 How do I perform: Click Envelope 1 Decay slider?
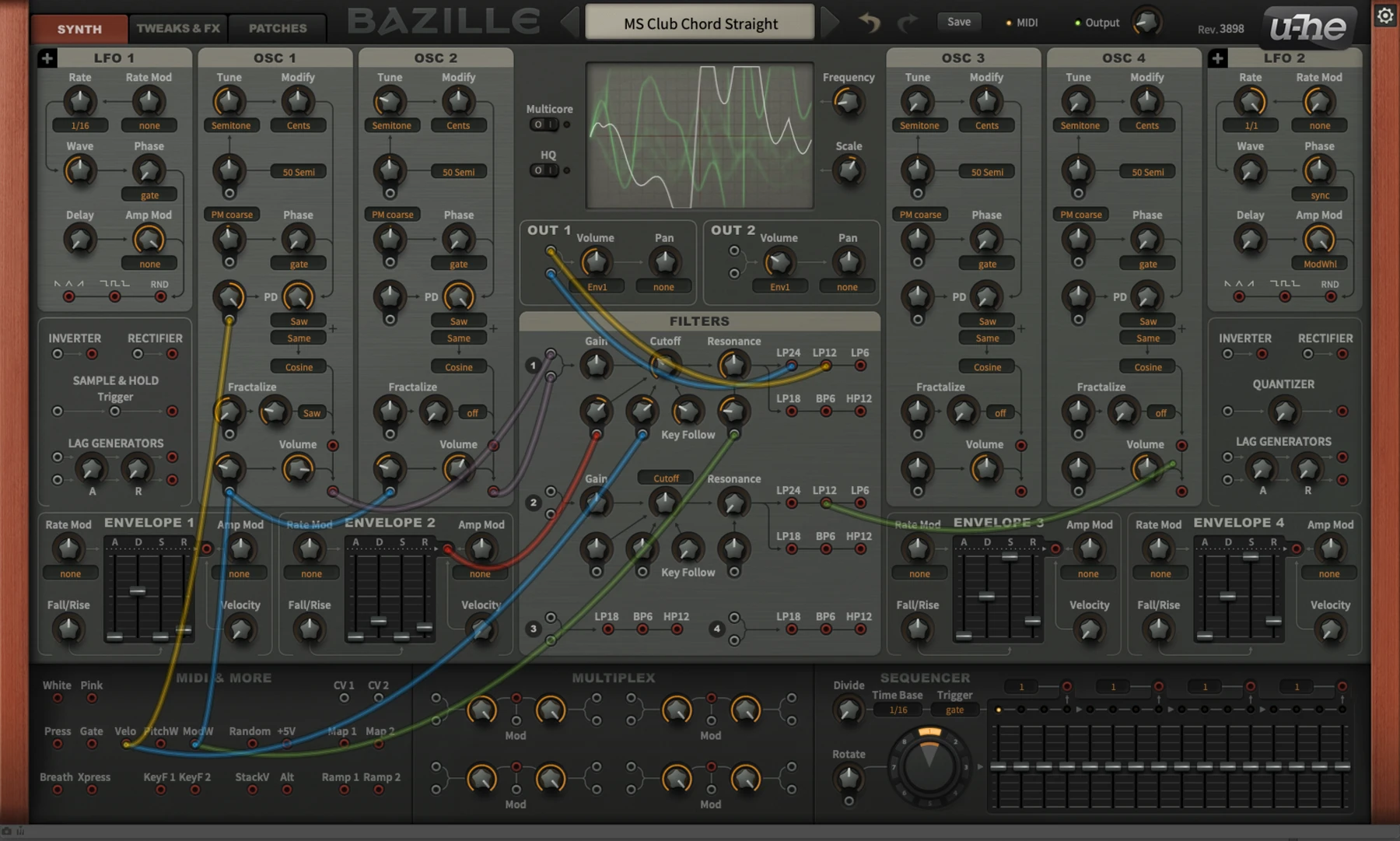click(138, 591)
